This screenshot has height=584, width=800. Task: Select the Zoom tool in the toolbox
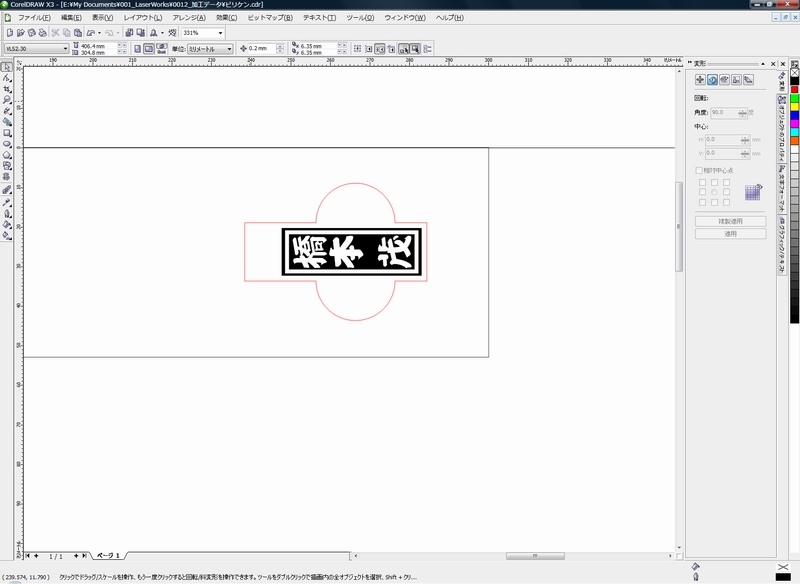point(7,100)
